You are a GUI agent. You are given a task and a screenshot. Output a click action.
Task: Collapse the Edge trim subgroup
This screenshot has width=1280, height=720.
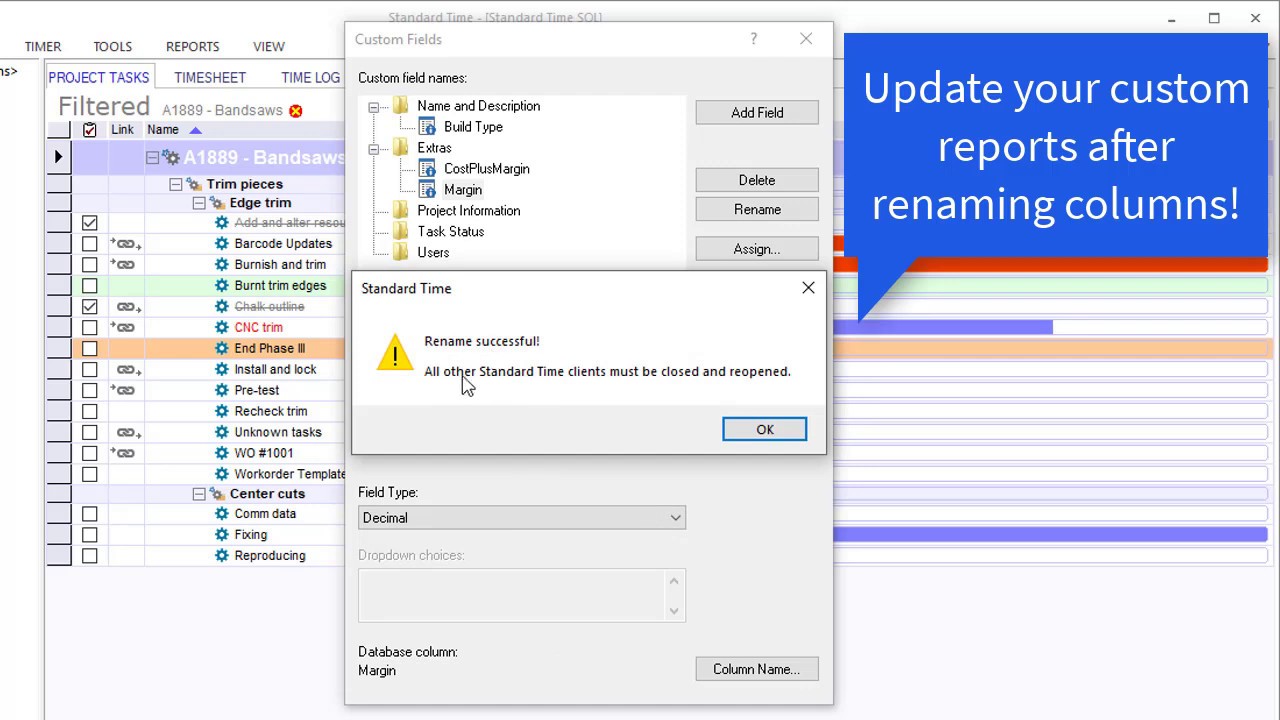pyautogui.click(x=199, y=203)
